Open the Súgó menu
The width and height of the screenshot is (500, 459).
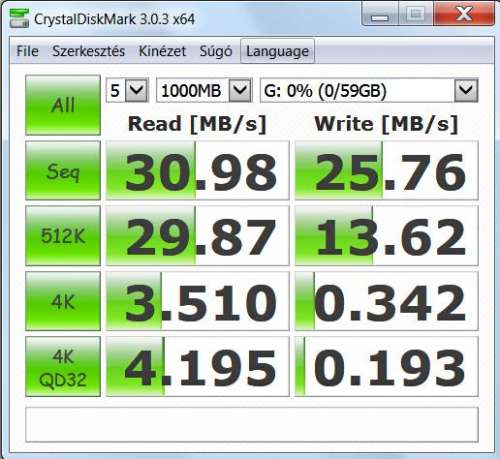point(216,51)
